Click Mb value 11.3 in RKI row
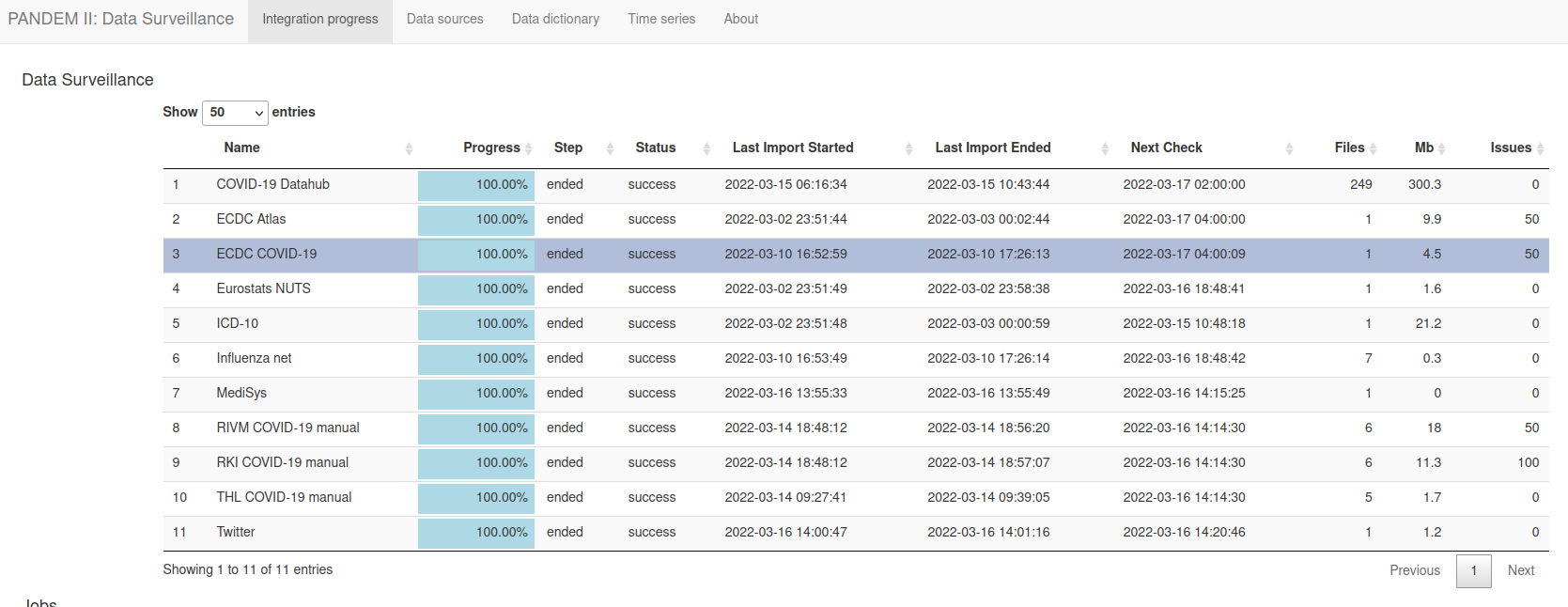 (1428, 462)
